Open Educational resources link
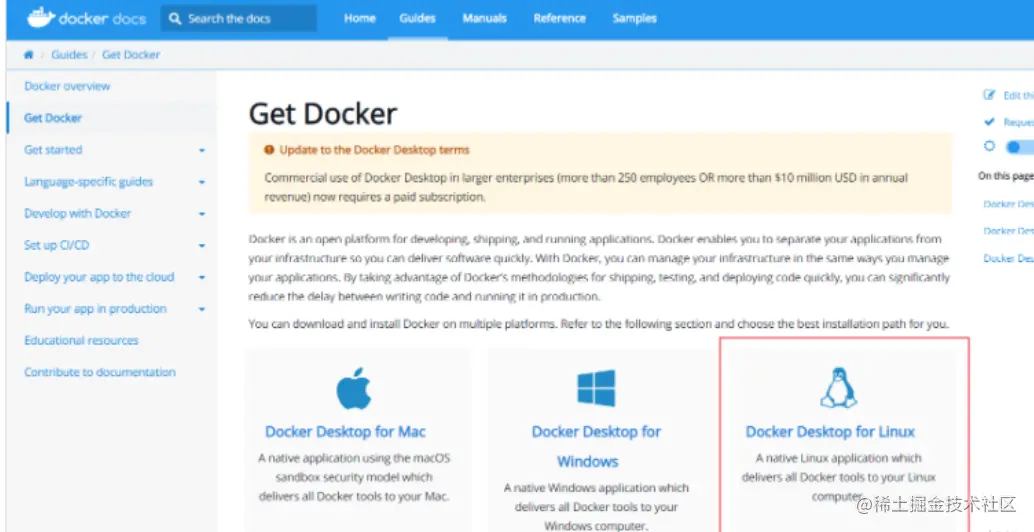The width and height of the screenshot is (1034, 532). (x=81, y=340)
